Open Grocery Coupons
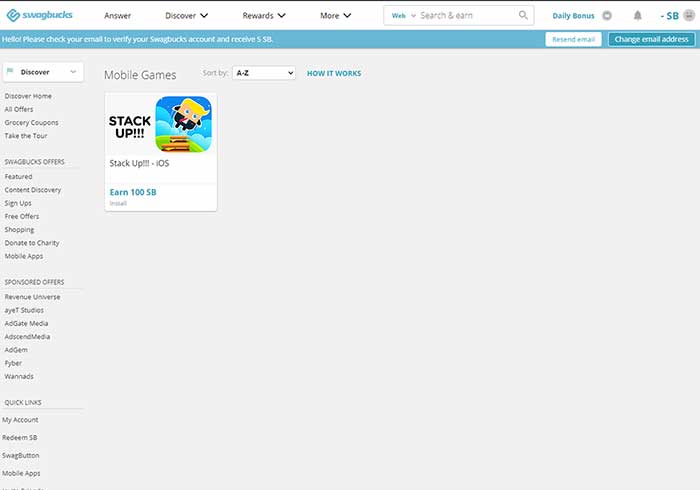The height and width of the screenshot is (490, 700). pos(31,122)
